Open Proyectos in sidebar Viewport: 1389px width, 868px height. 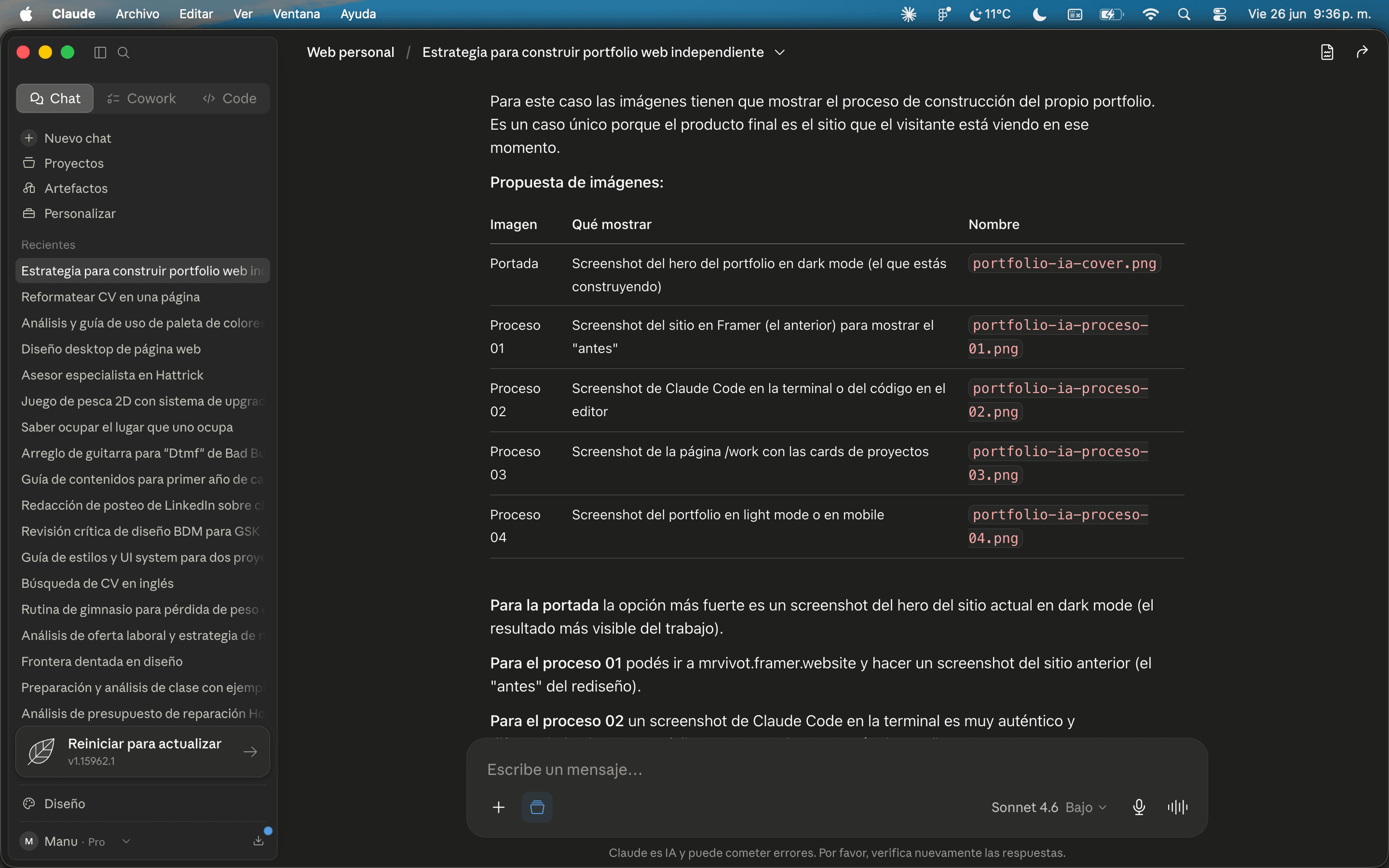pyautogui.click(x=142, y=163)
